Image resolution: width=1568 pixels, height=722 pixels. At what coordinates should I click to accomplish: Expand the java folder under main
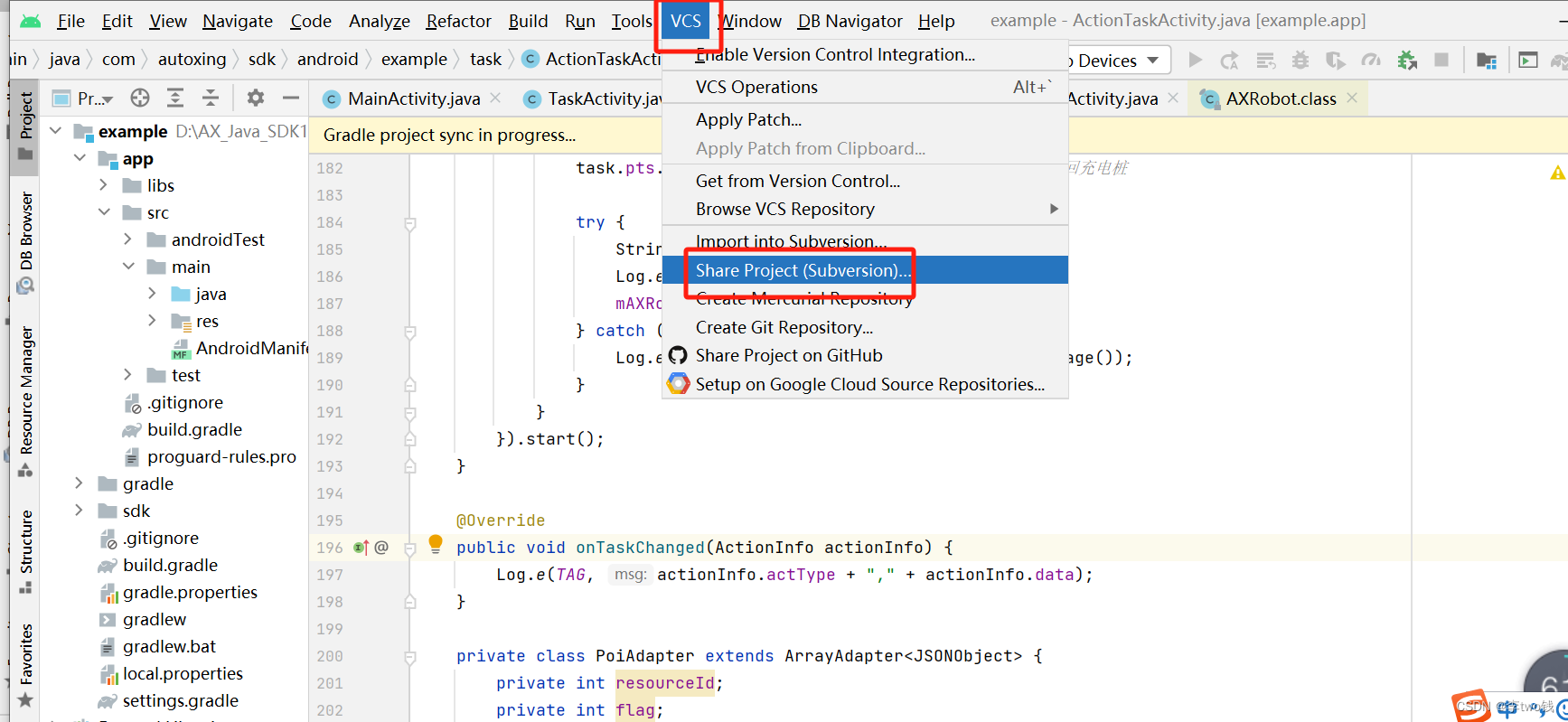(152, 294)
